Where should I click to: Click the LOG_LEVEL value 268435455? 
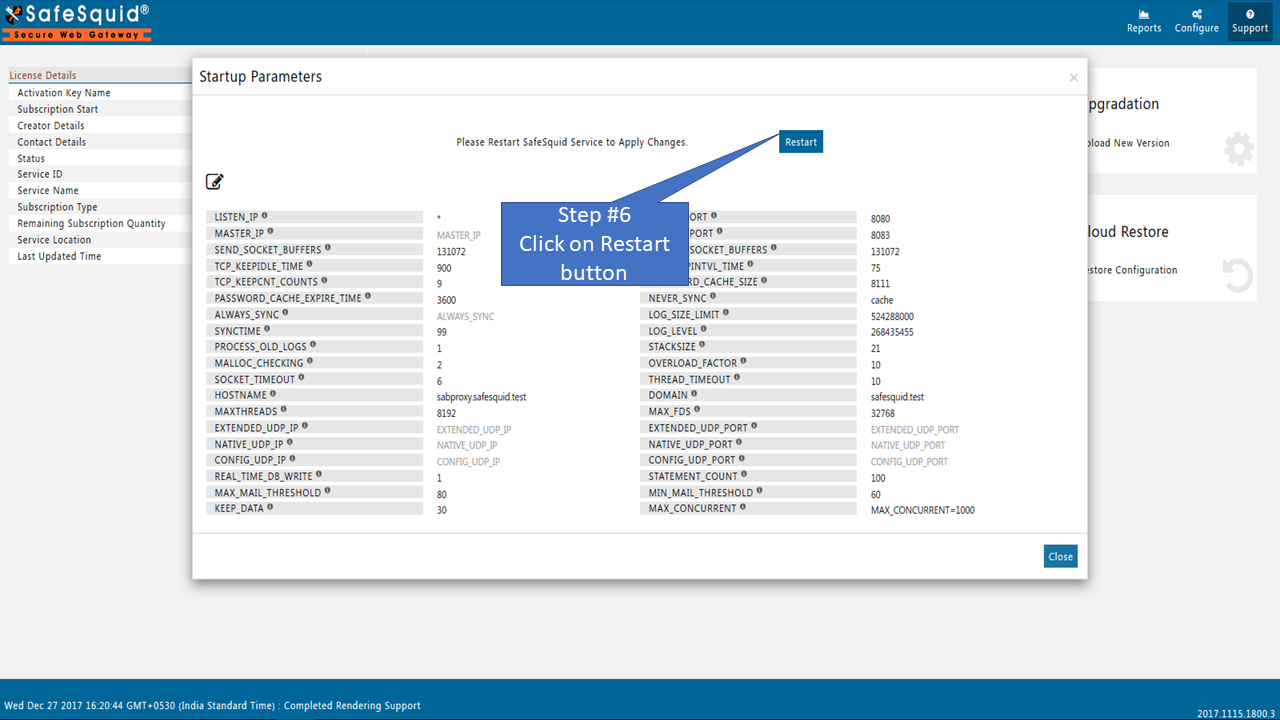click(x=892, y=332)
